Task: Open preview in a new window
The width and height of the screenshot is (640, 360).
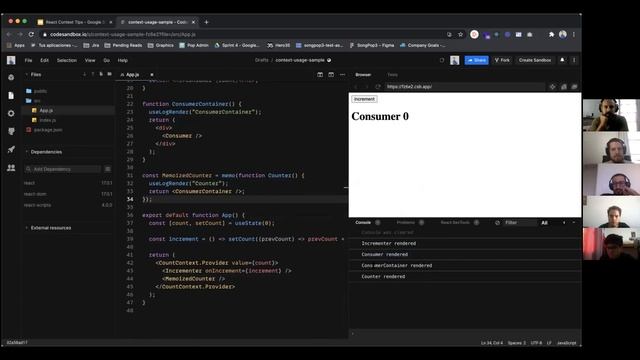Action: tap(574, 87)
